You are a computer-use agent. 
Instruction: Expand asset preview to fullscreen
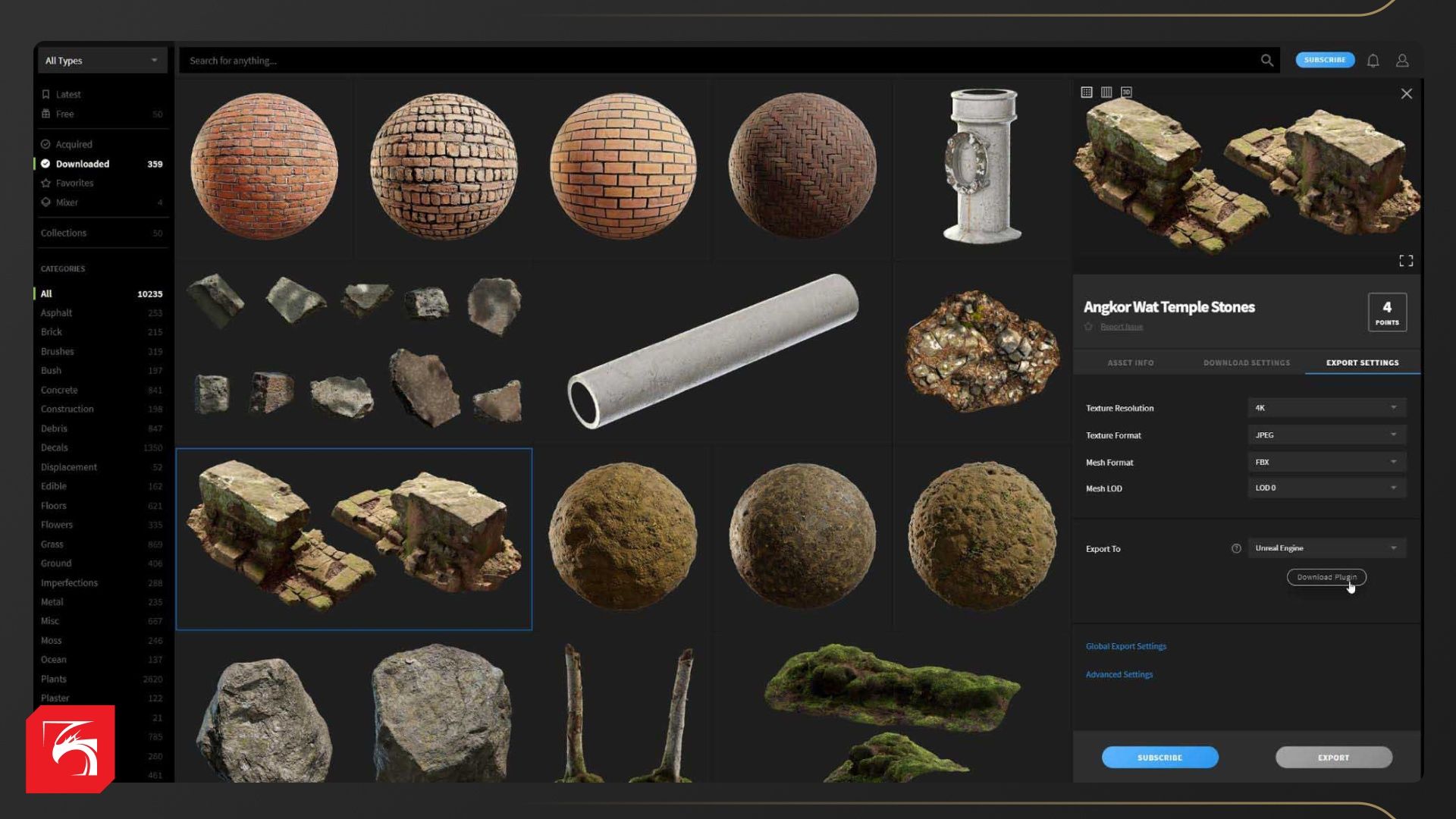point(1406,261)
